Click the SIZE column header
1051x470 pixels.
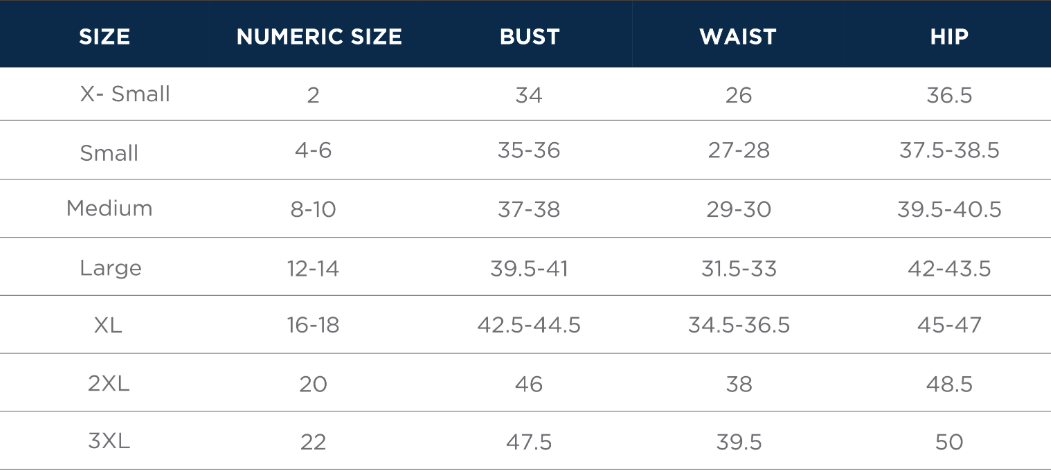pos(105,36)
